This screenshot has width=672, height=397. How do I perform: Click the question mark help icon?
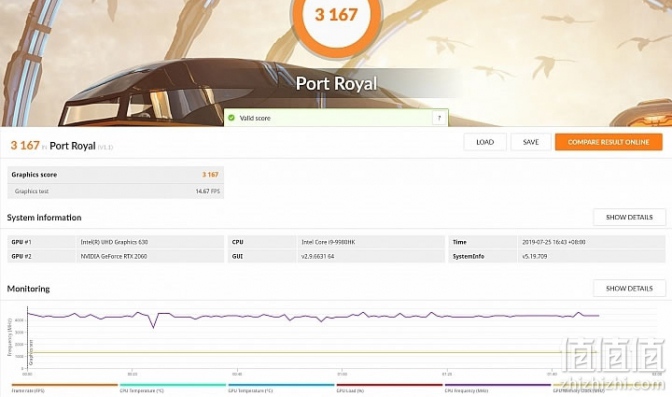coord(439,118)
